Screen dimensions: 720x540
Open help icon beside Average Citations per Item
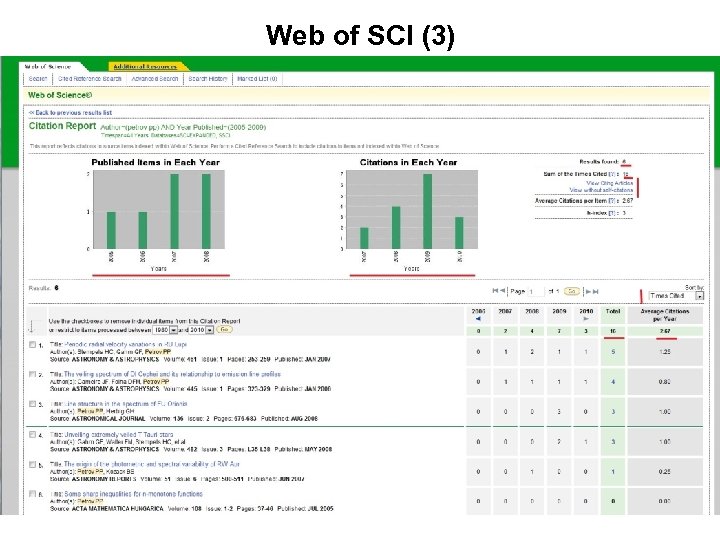(x=612, y=201)
